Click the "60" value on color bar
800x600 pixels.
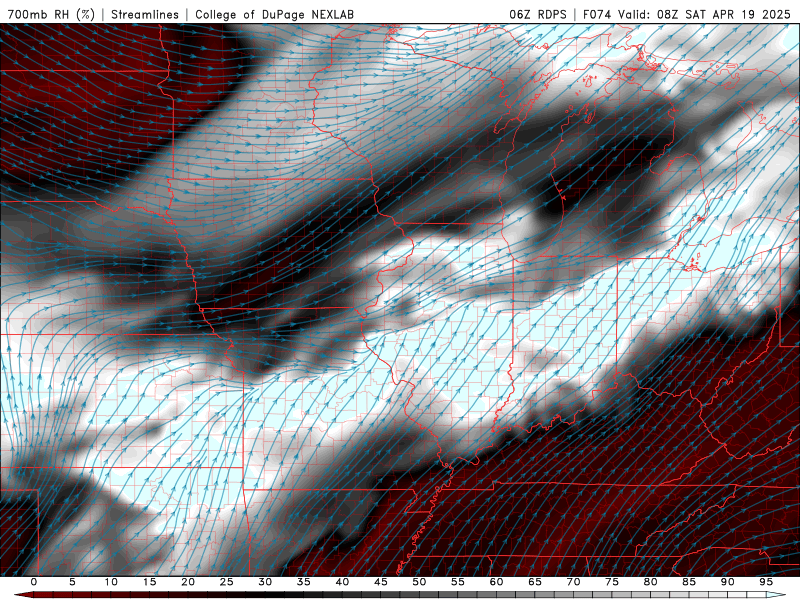click(x=496, y=582)
